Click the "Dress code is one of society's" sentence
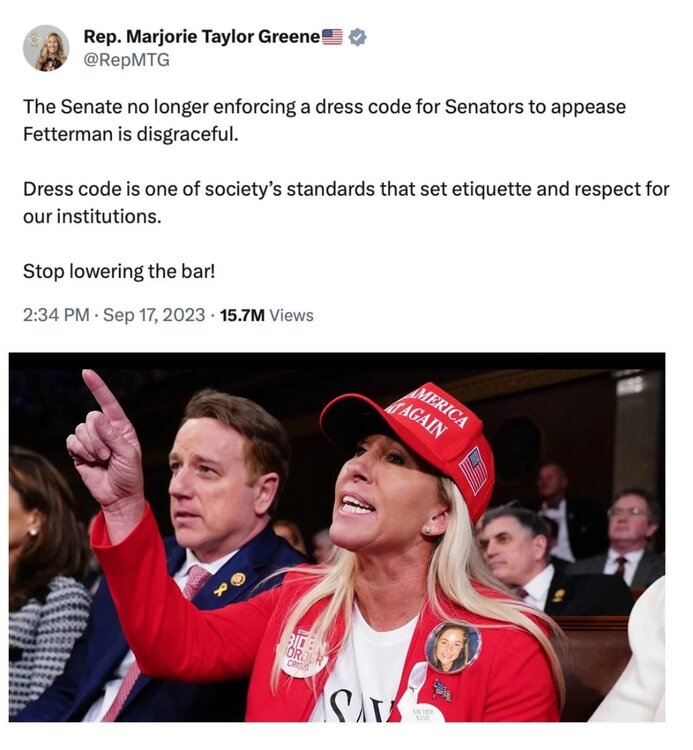Image resolution: width=693 pixels, height=750 pixels. [150, 189]
